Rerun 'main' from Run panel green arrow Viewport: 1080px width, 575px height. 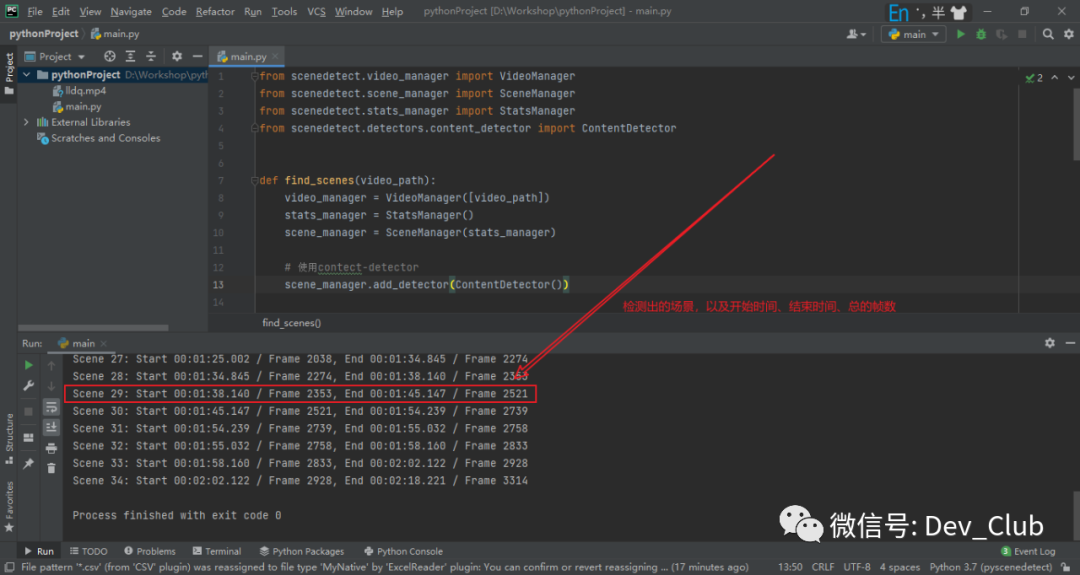[28, 365]
